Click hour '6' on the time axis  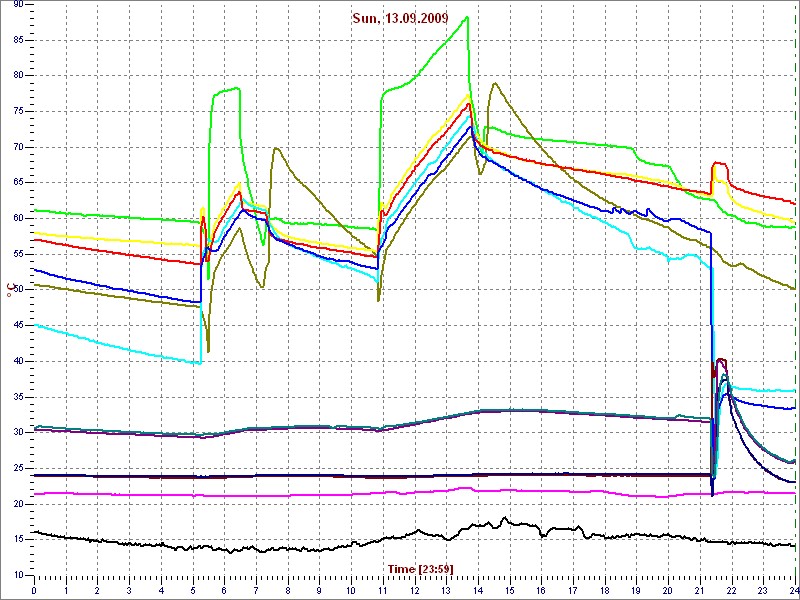click(224, 591)
